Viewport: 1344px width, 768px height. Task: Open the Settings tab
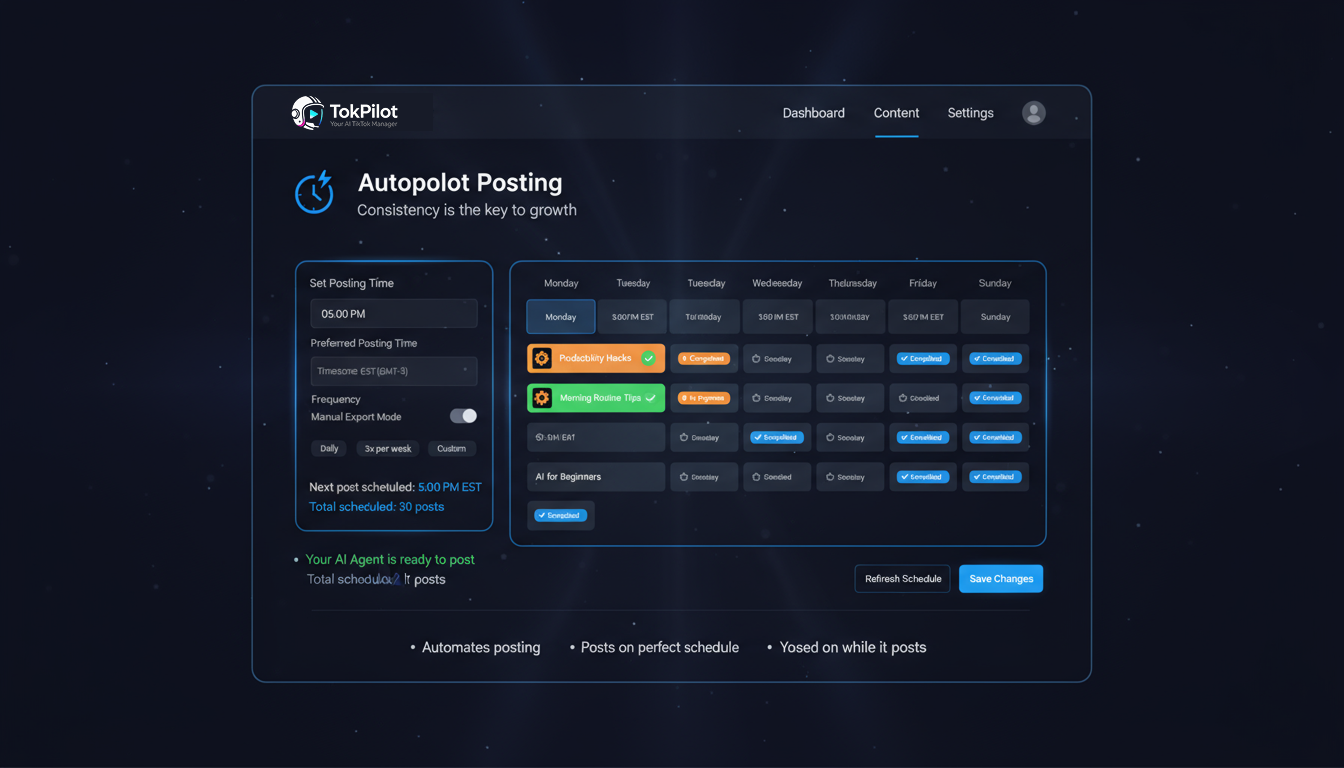(x=970, y=113)
